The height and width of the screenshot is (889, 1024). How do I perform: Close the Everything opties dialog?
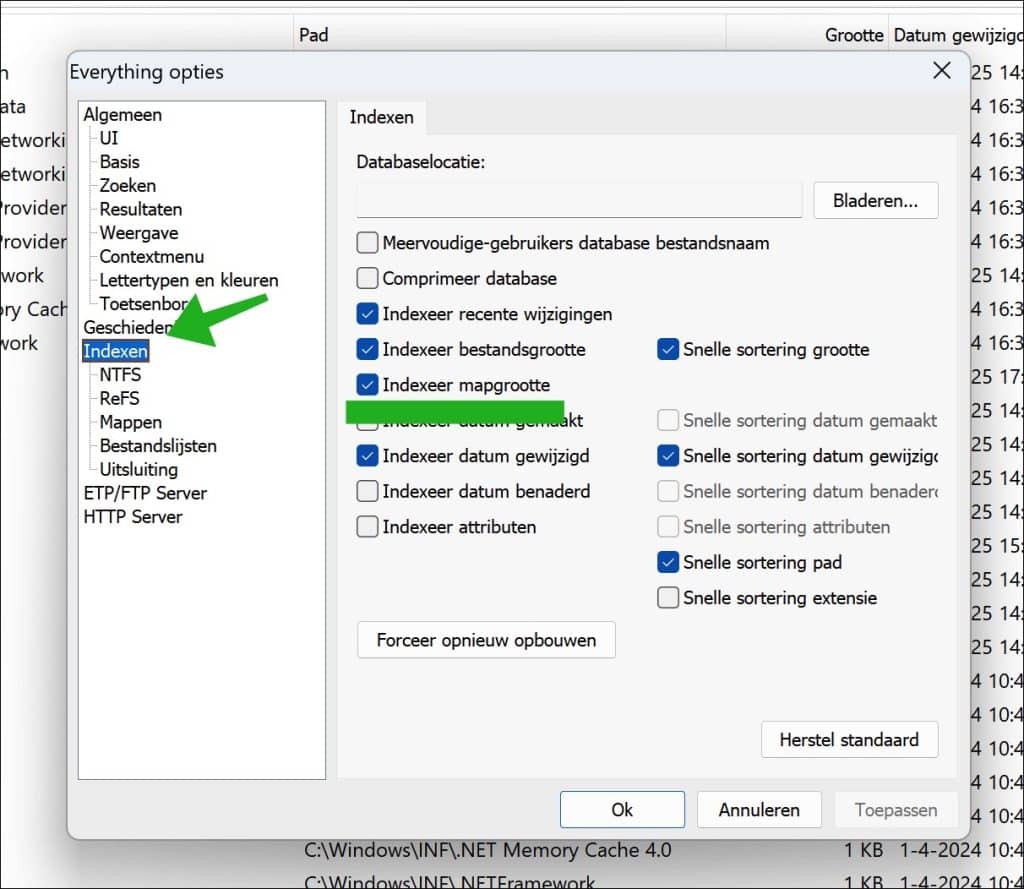click(941, 71)
